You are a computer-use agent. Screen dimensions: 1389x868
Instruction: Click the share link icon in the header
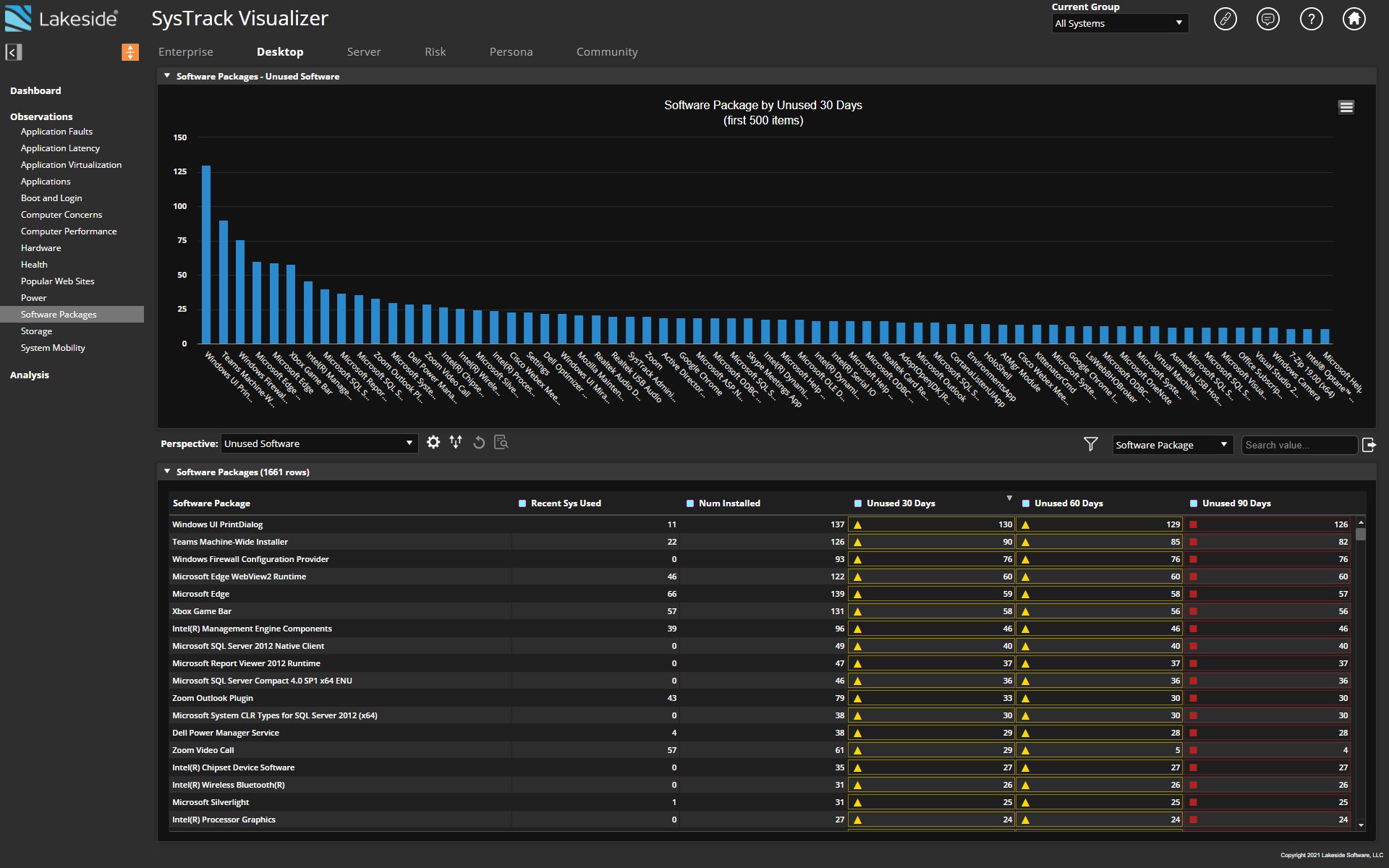(1226, 19)
